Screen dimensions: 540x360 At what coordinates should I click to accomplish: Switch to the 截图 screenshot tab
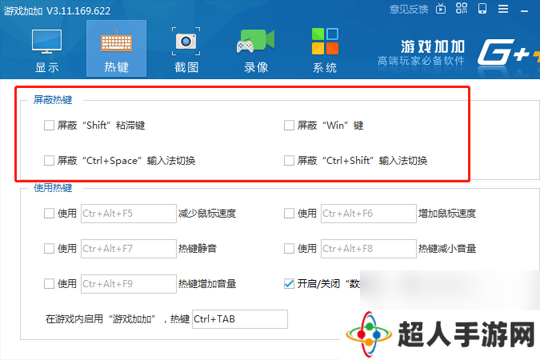coord(186,50)
